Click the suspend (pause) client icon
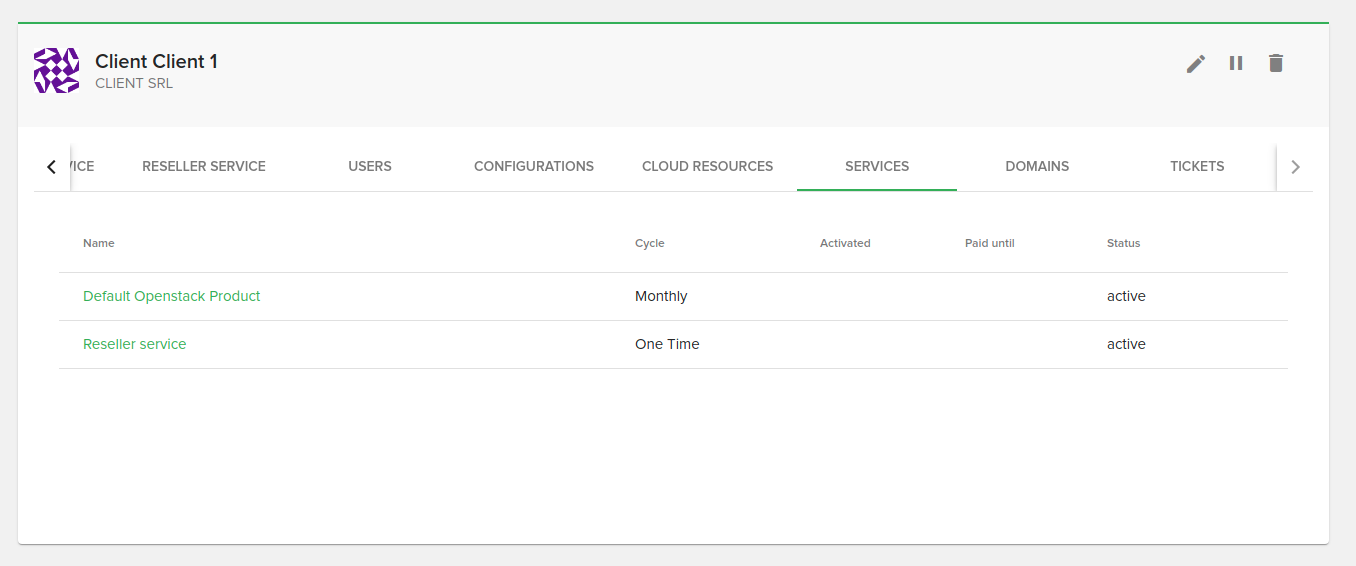 (x=1236, y=63)
